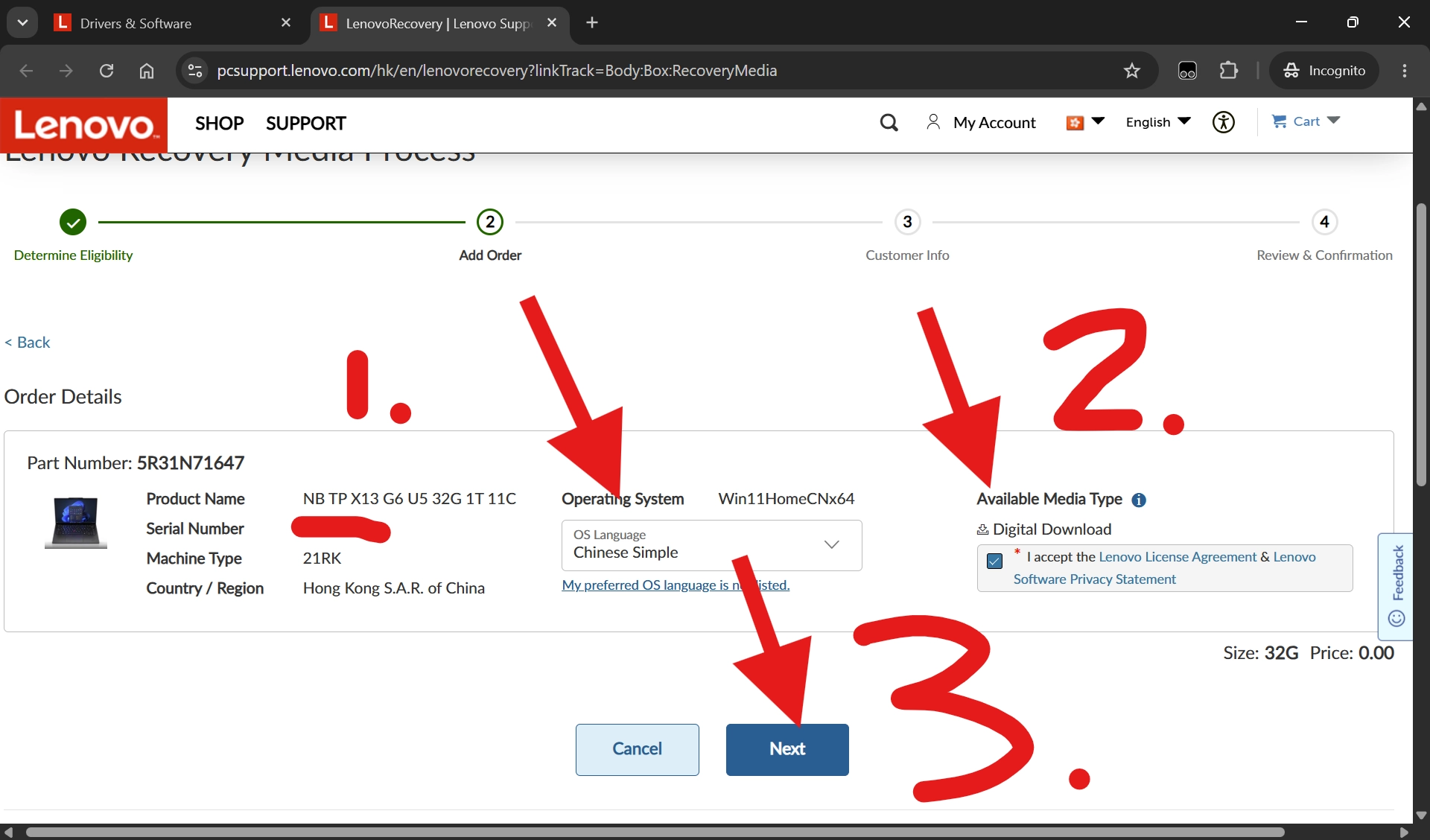Screen dimensions: 1430x840
Task: Click the info icon beside Available Media Type
Action: [x=1139, y=500]
